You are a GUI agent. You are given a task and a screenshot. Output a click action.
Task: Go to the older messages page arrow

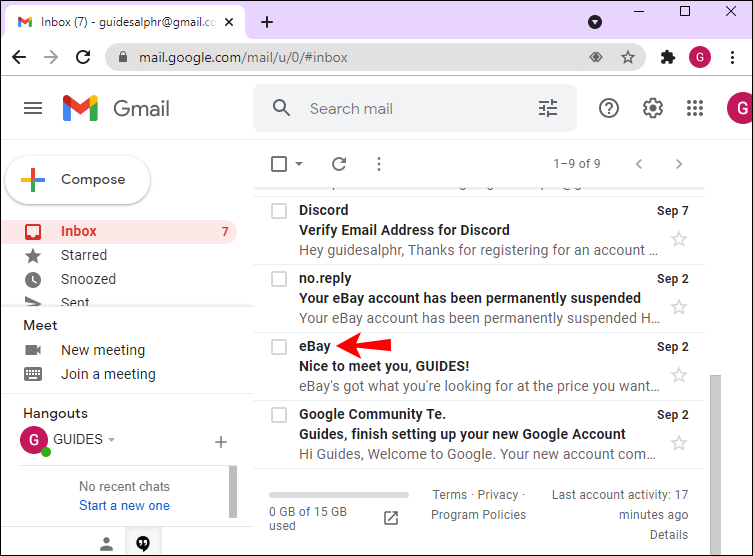point(679,164)
